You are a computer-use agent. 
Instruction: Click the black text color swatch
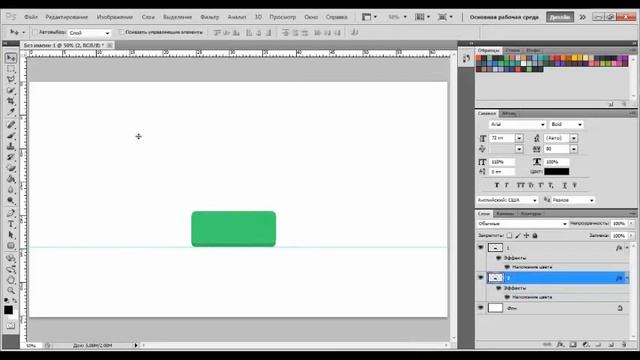[556, 171]
